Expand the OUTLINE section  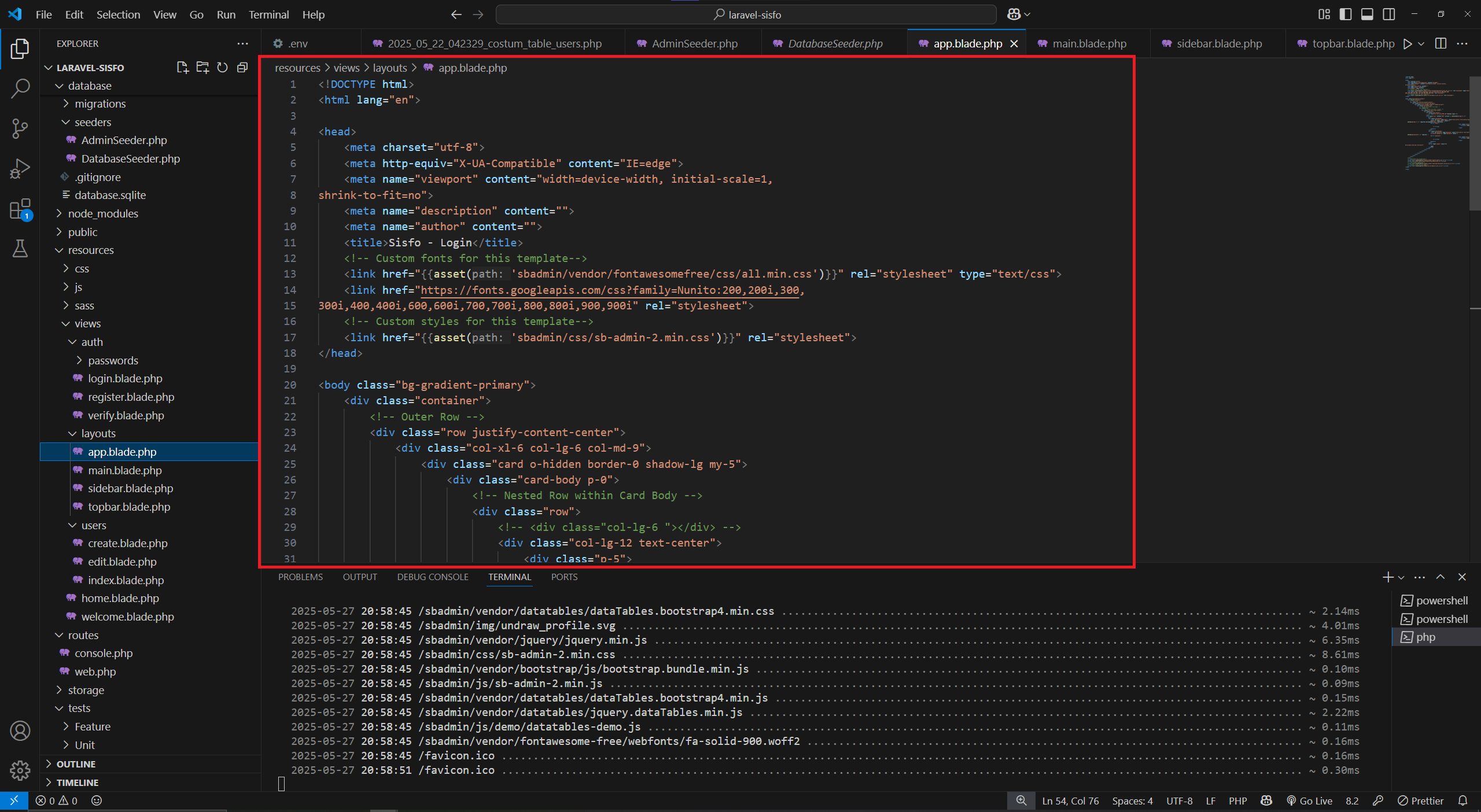click(x=76, y=764)
